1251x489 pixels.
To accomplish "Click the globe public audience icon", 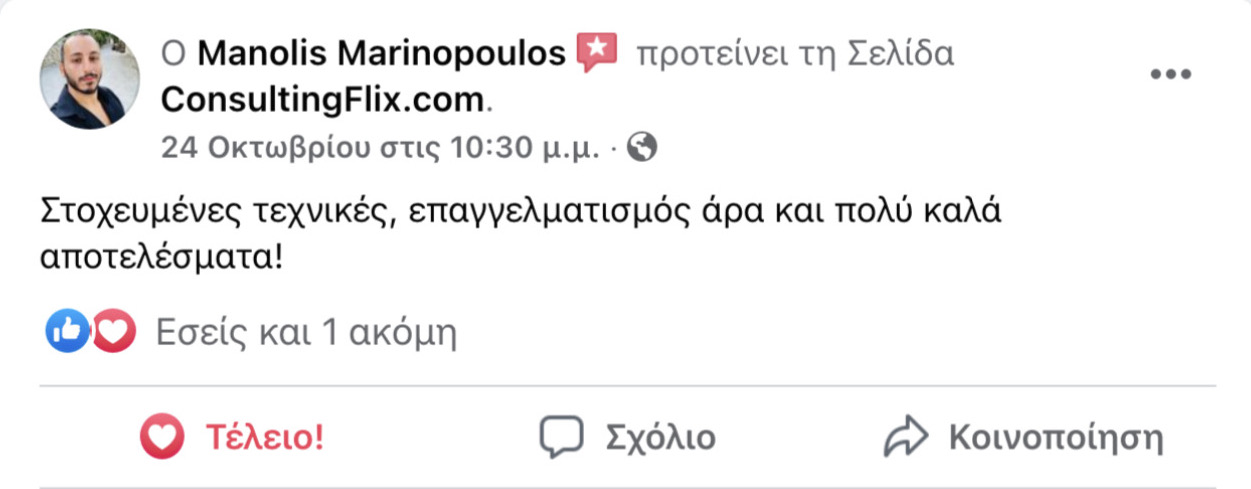I will pos(642,149).
